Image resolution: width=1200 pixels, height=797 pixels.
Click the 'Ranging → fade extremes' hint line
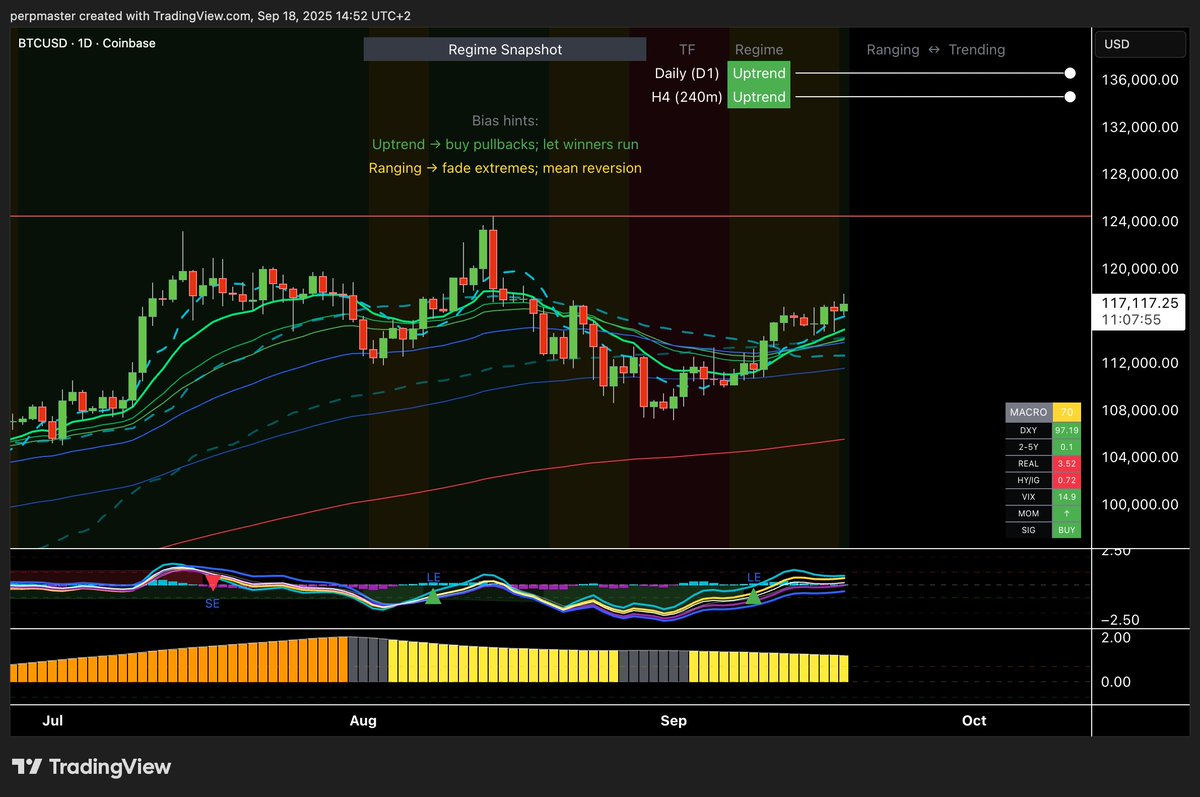tap(505, 168)
